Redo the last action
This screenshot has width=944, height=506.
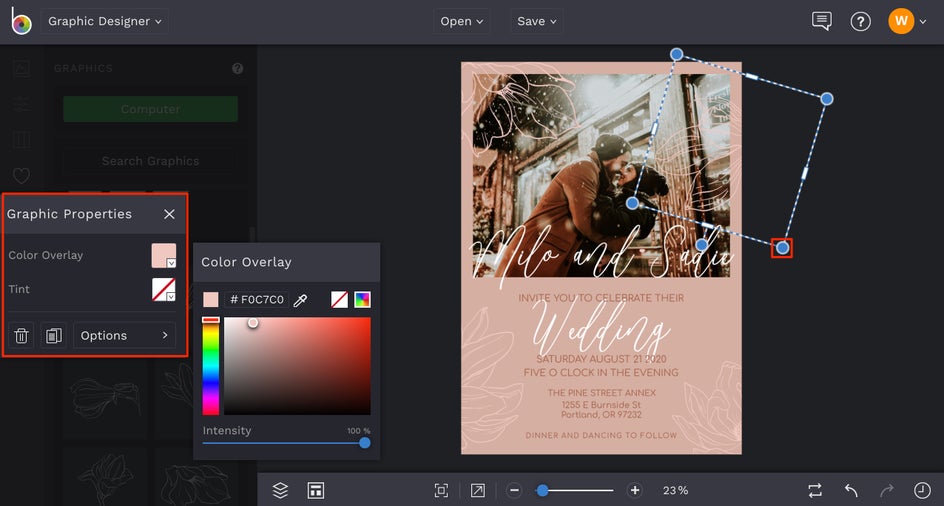coord(887,490)
